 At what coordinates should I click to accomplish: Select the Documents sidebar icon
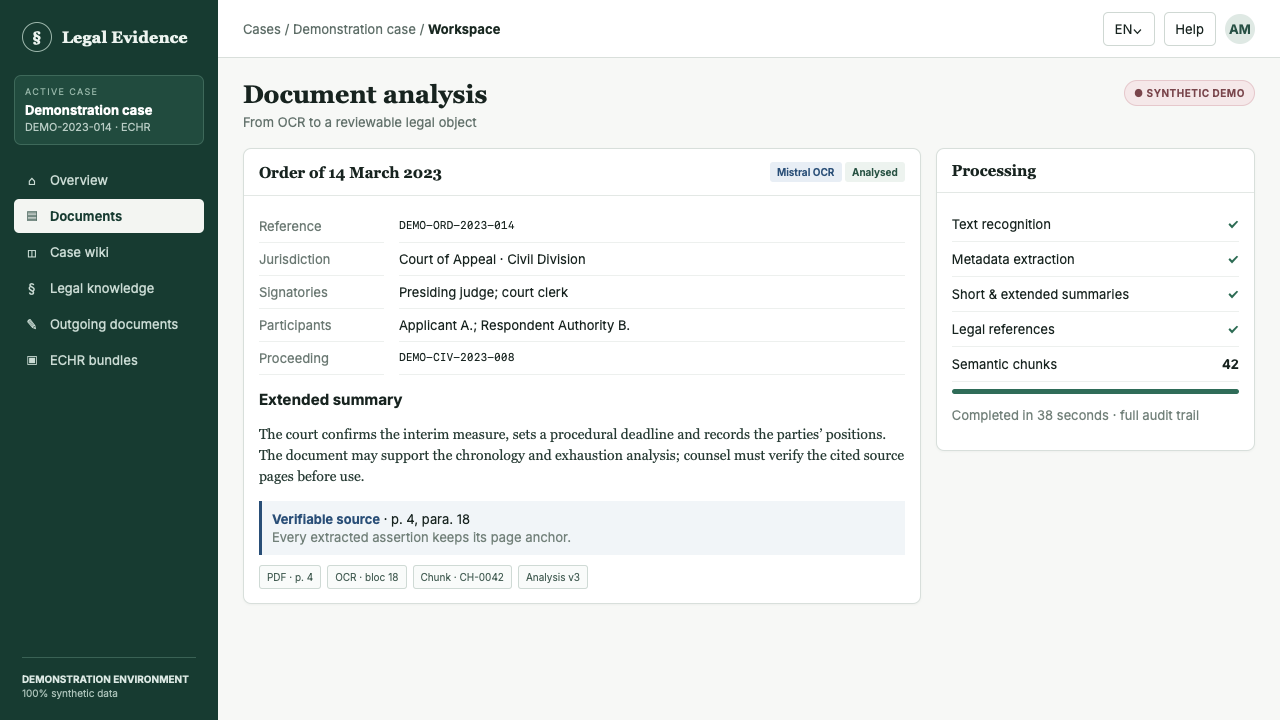[x=32, y=216]
